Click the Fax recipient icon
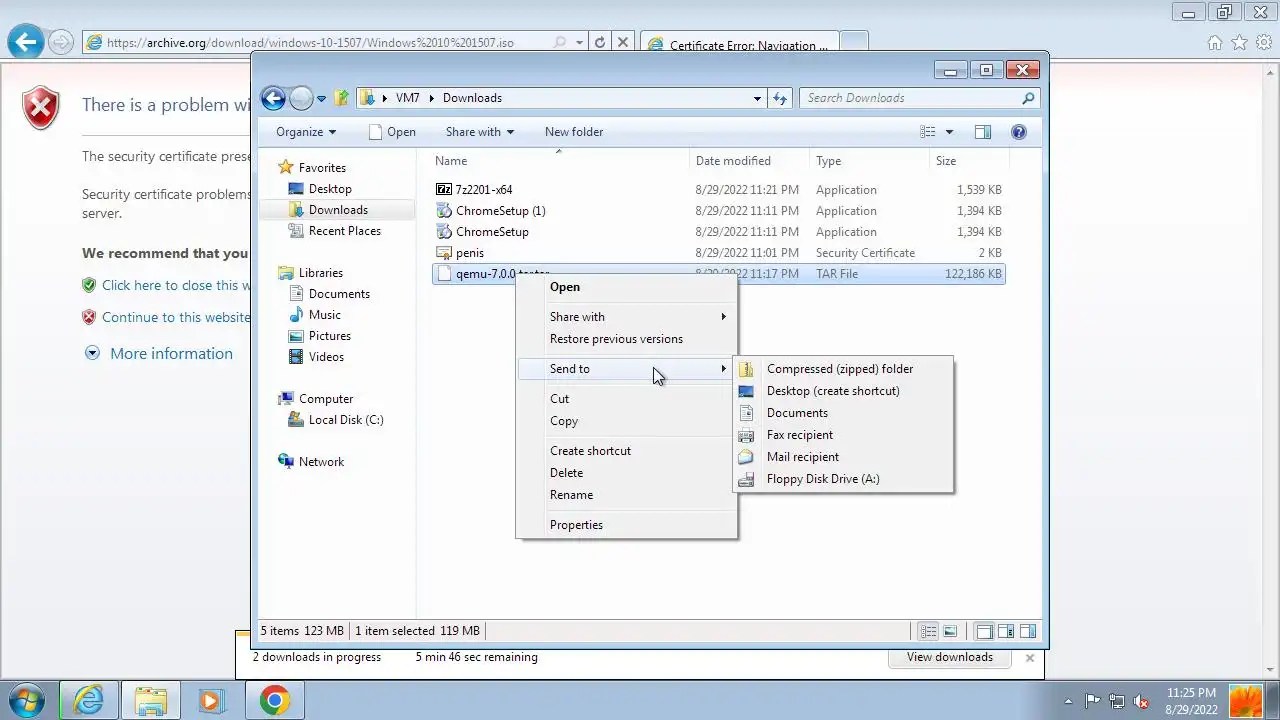1280x720 pixels. coord(746,435)
